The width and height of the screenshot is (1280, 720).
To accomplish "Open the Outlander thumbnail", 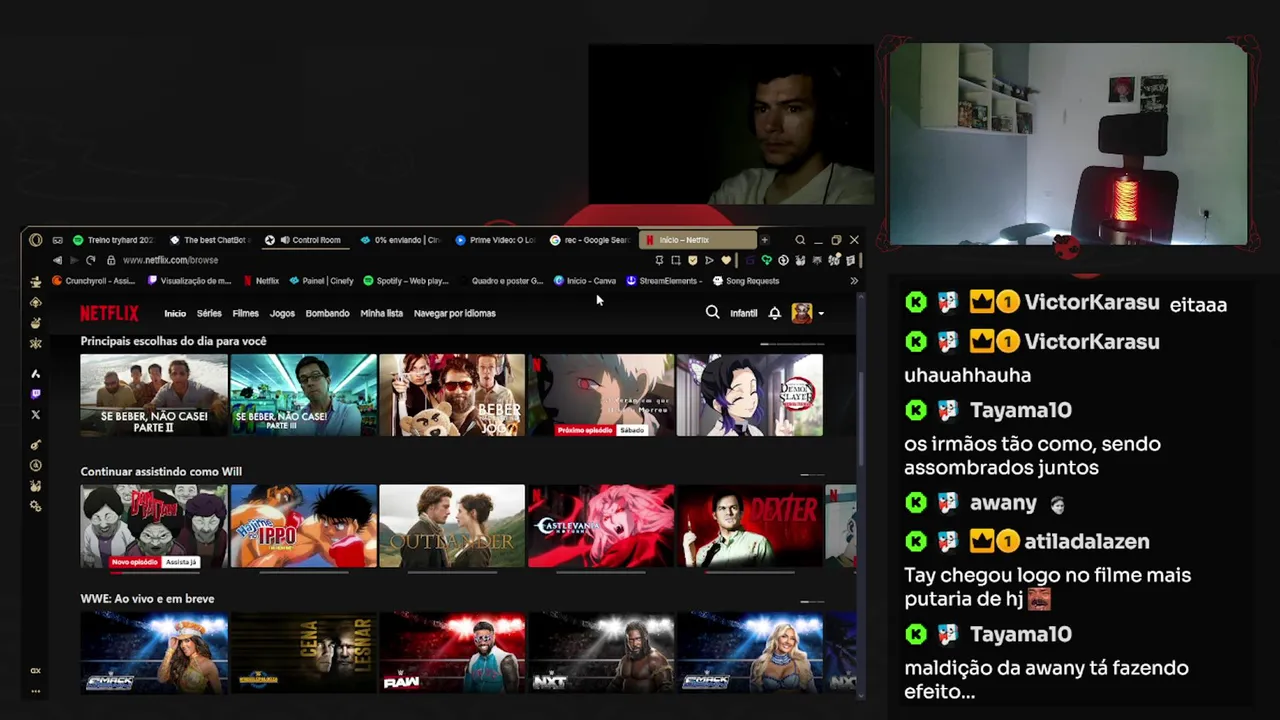I will 452,526.
